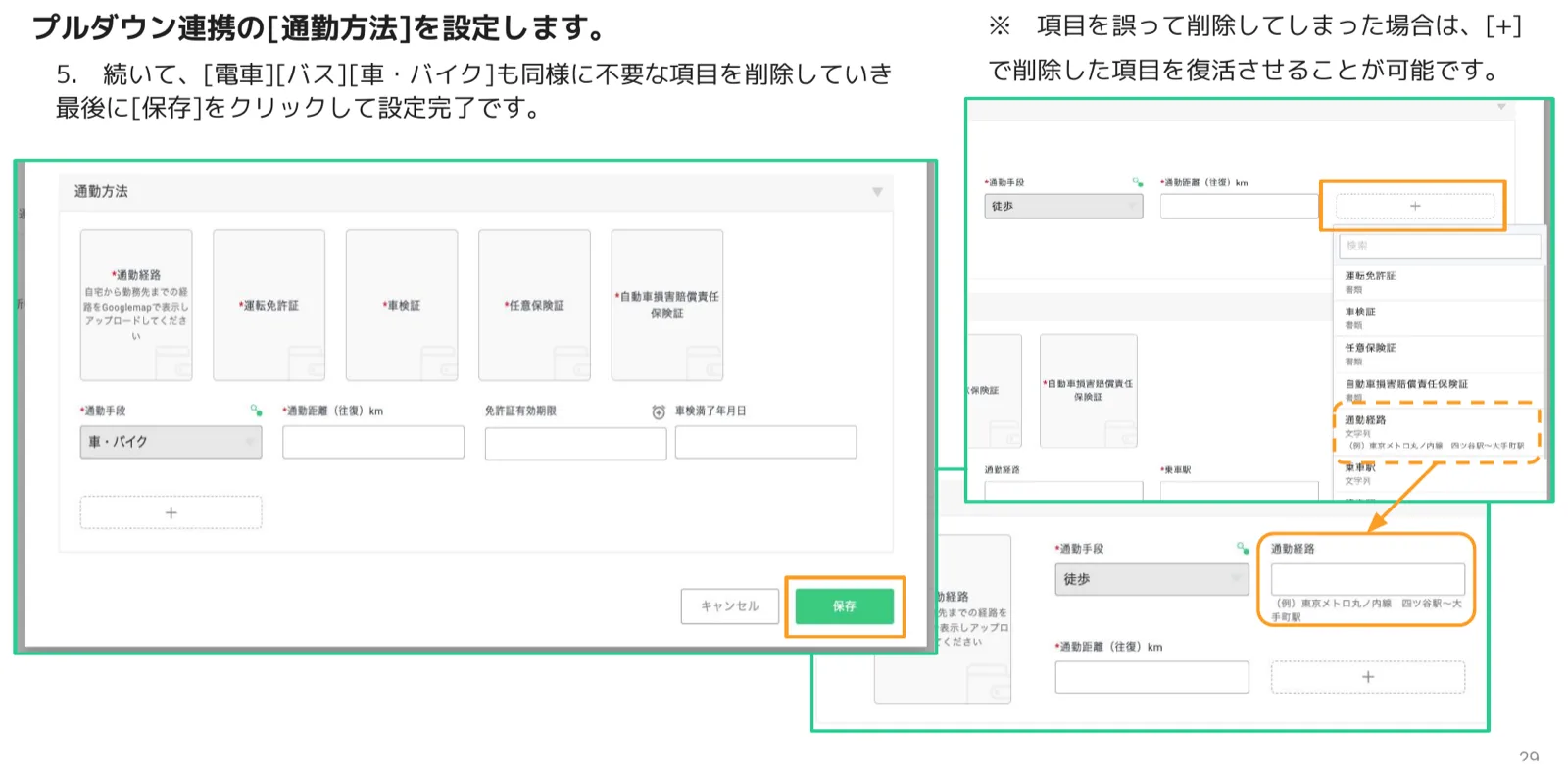Click the + add button below 車・バイク
The width and height of the screenshot is (1568, 774).
171,512
